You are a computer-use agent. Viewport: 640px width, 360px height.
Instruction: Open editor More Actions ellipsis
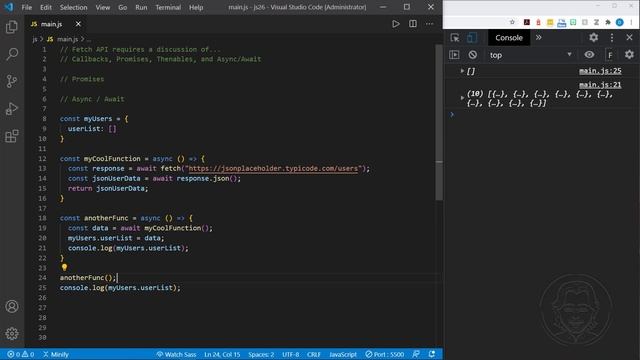point(429,24)
